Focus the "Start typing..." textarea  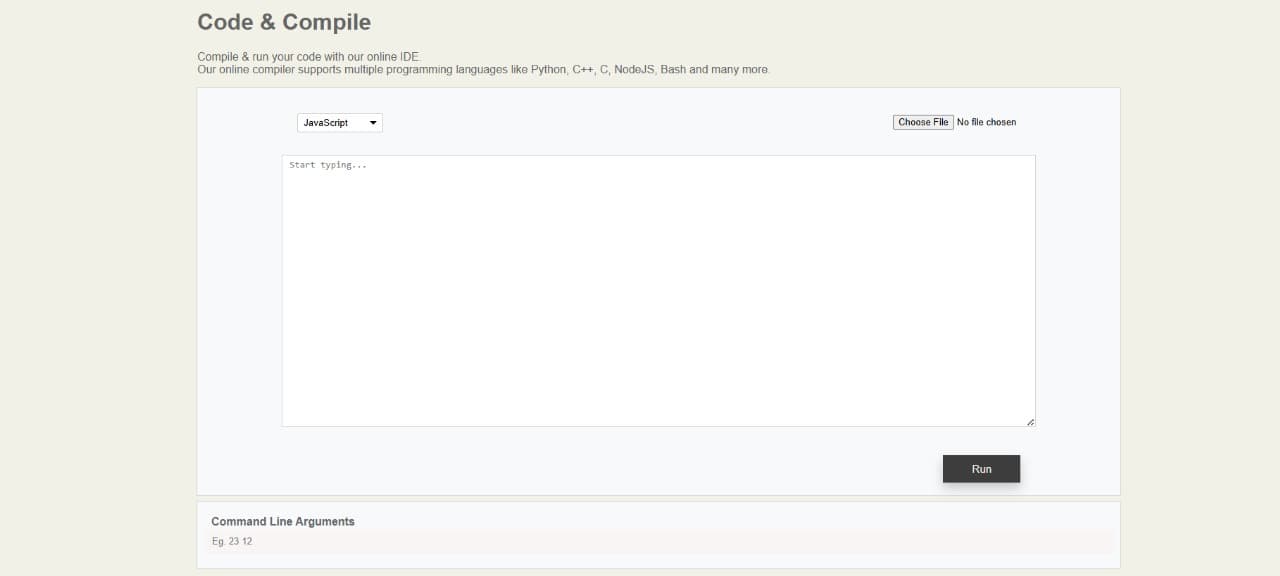(x=659, y=290)
